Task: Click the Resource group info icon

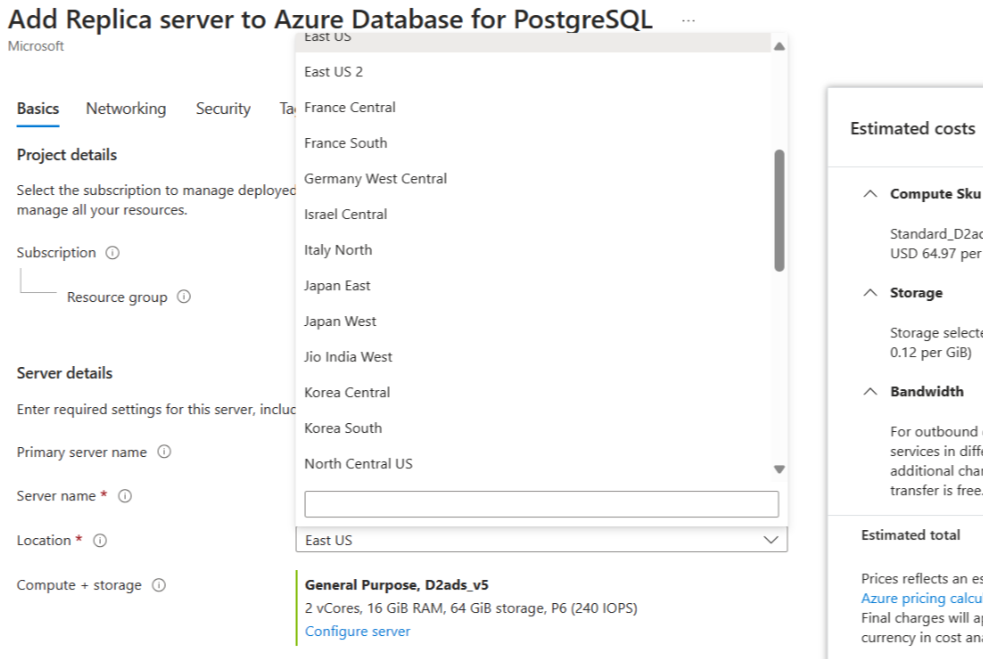Action: tap(184, 297)
